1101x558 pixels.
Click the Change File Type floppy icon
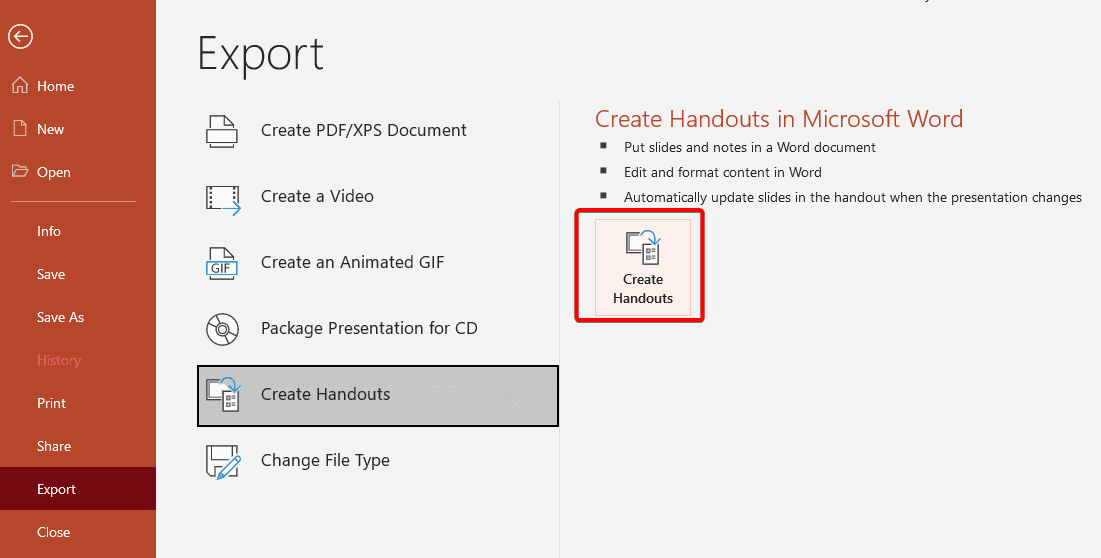tap(223, 461)
